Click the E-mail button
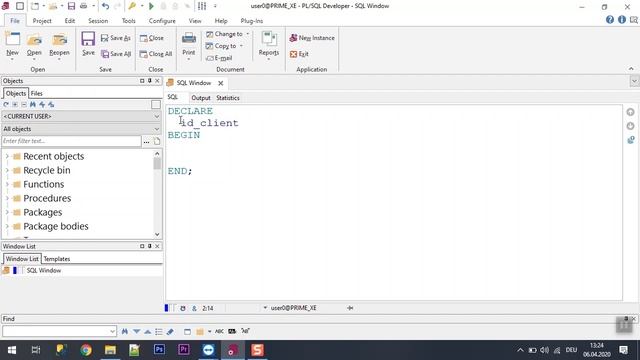Viewport: 640px width, 360px height. (x=219, y=58)
